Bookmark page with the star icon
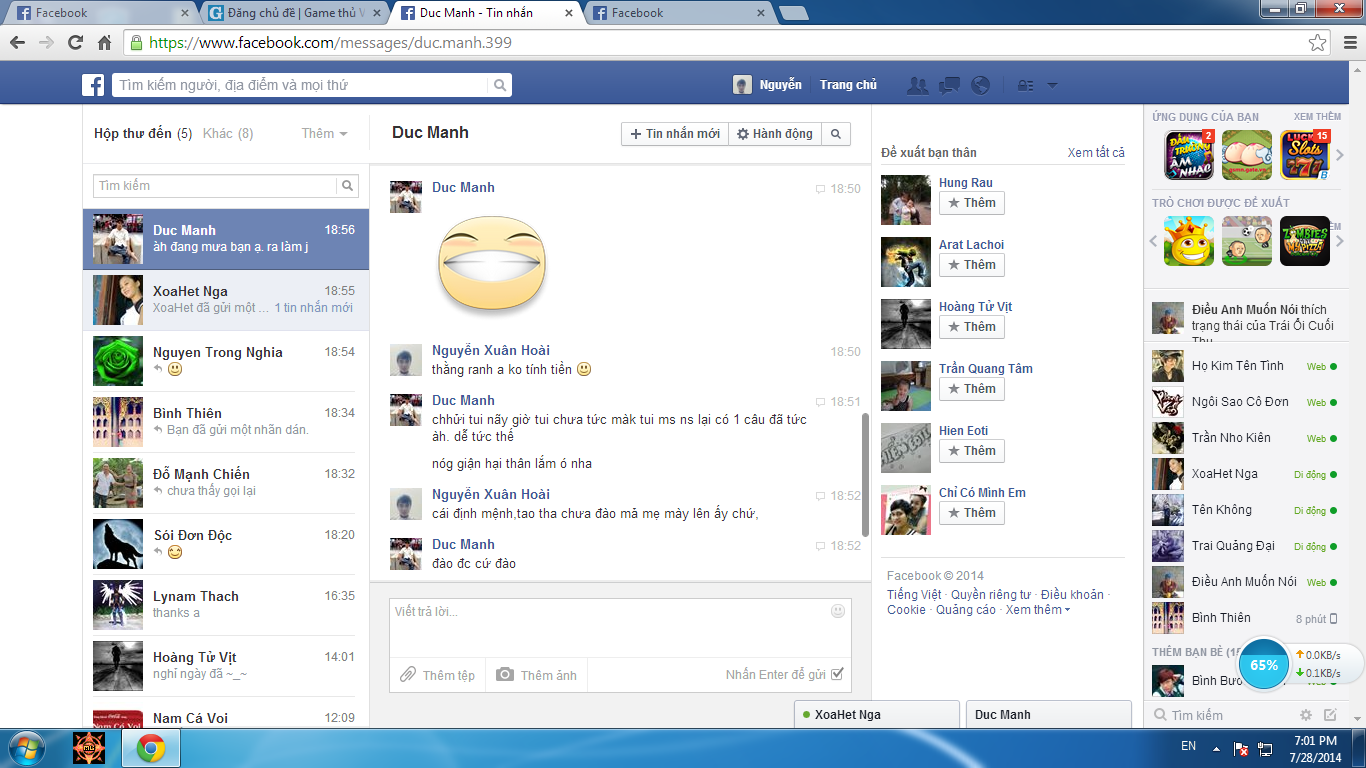This screenshot has width=1366, height=768. point(1318,43)
